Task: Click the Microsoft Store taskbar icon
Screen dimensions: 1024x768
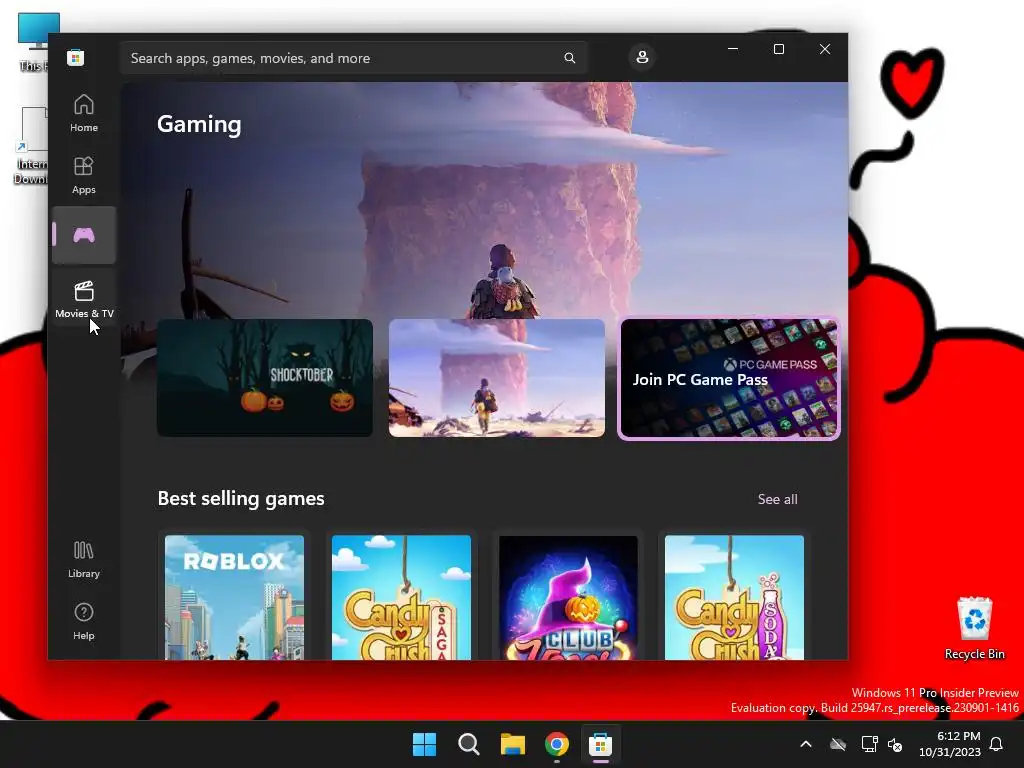Action: tap(600, 744)
